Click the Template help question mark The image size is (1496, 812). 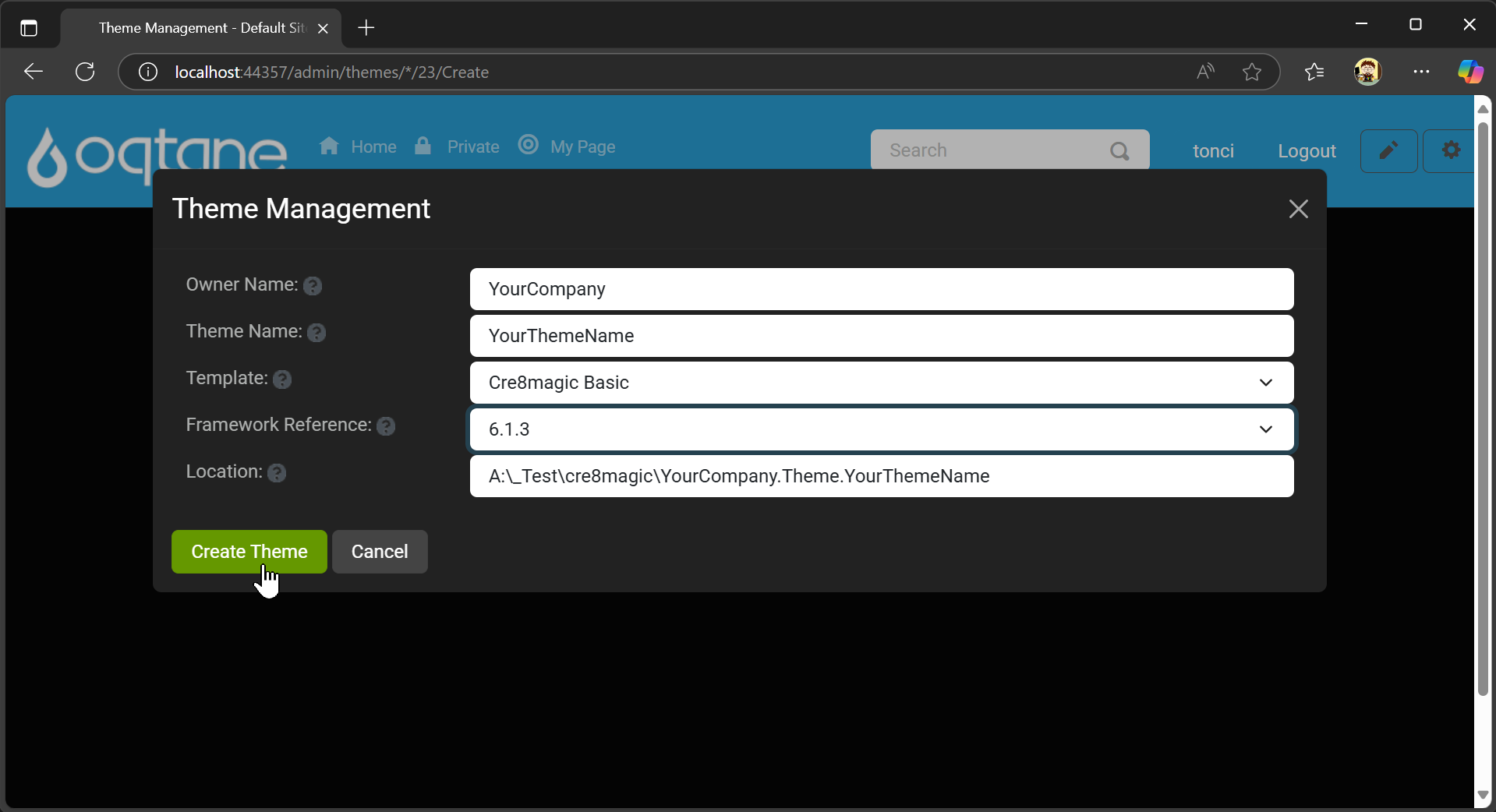282,380
